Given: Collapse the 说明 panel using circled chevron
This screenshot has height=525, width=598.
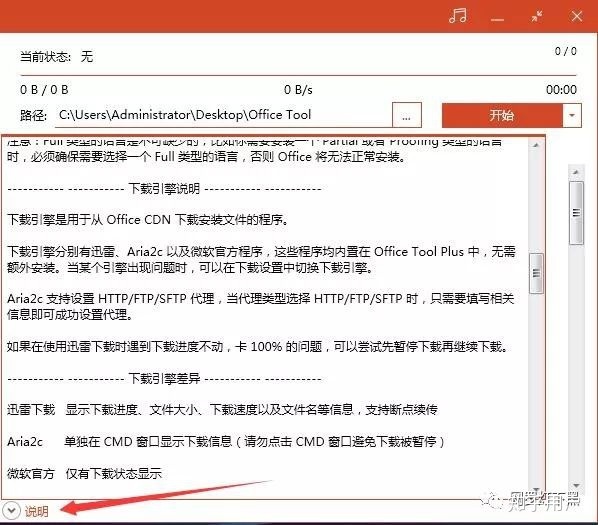Looking at the screenshot, I should [x=11, y=511].
